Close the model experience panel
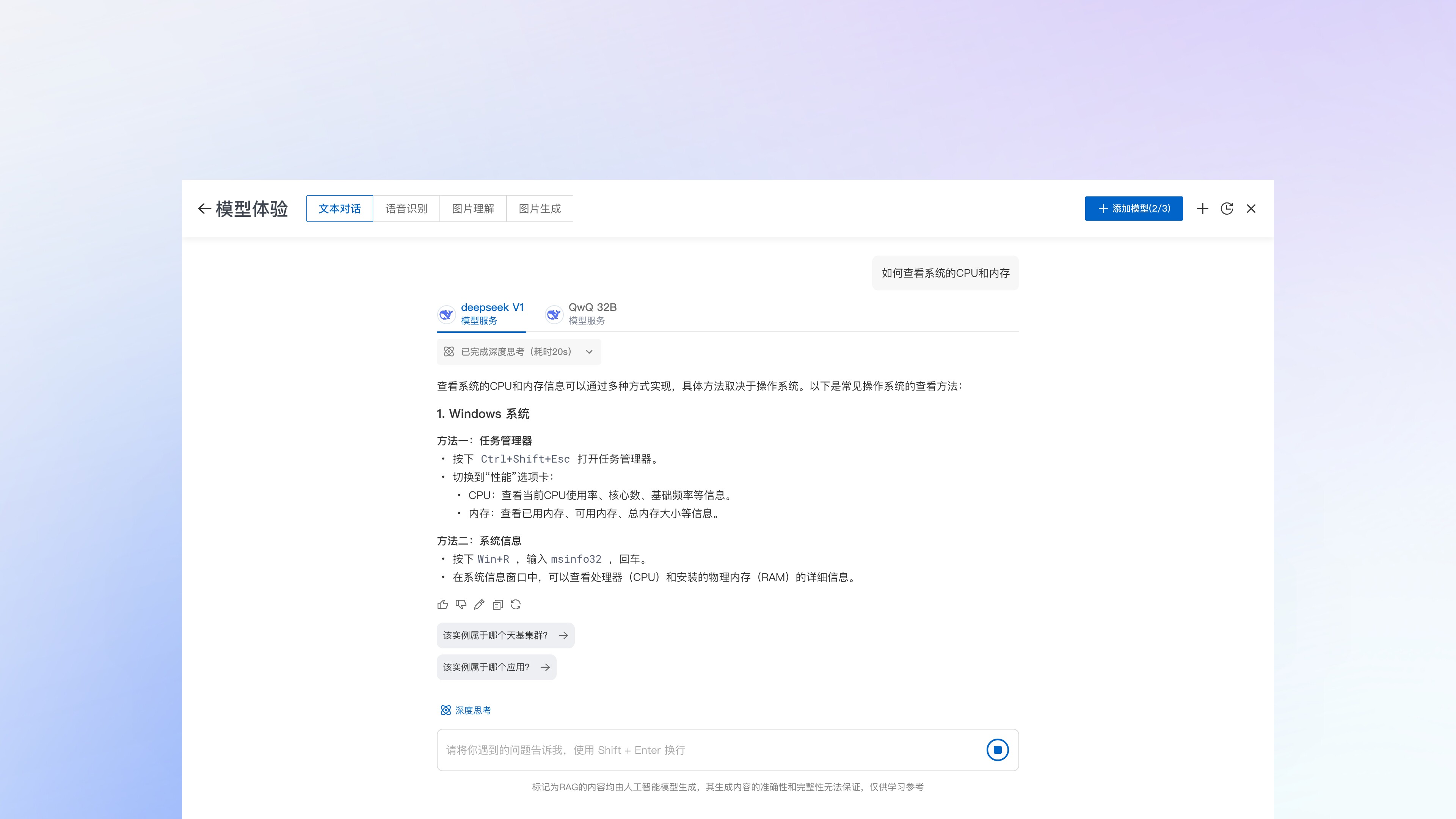The height and width of the screenshot is (819, 1456). coord(1251,209)
